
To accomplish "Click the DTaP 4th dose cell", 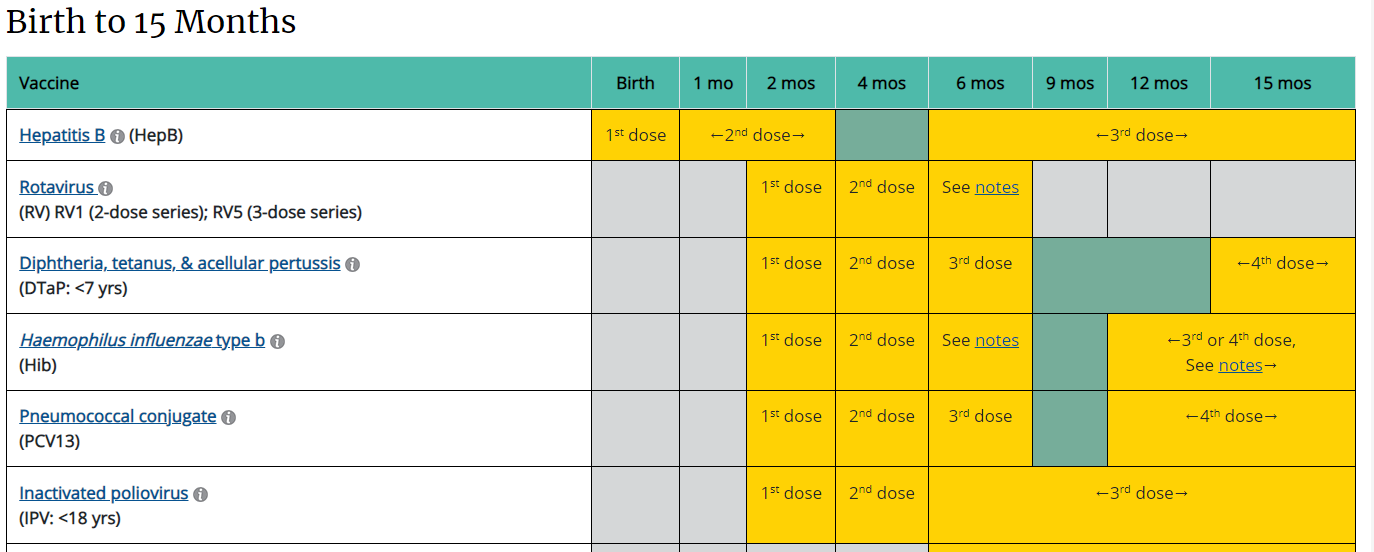I will click(1282, 264).
